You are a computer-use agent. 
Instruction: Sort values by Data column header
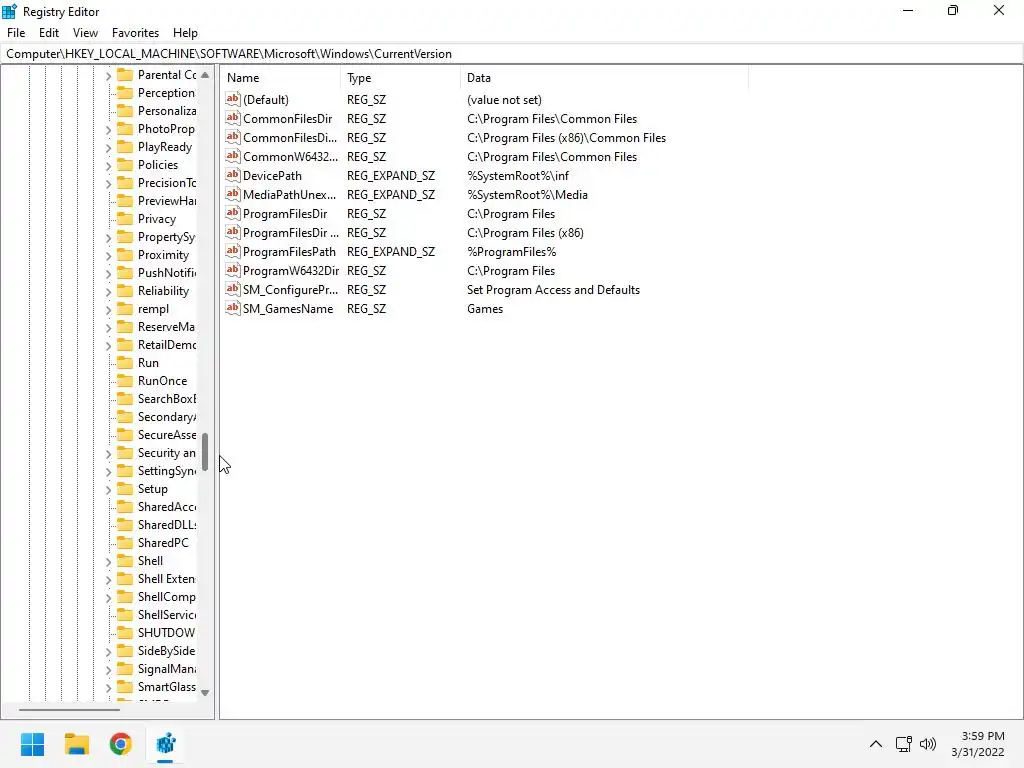coord(604,78)
